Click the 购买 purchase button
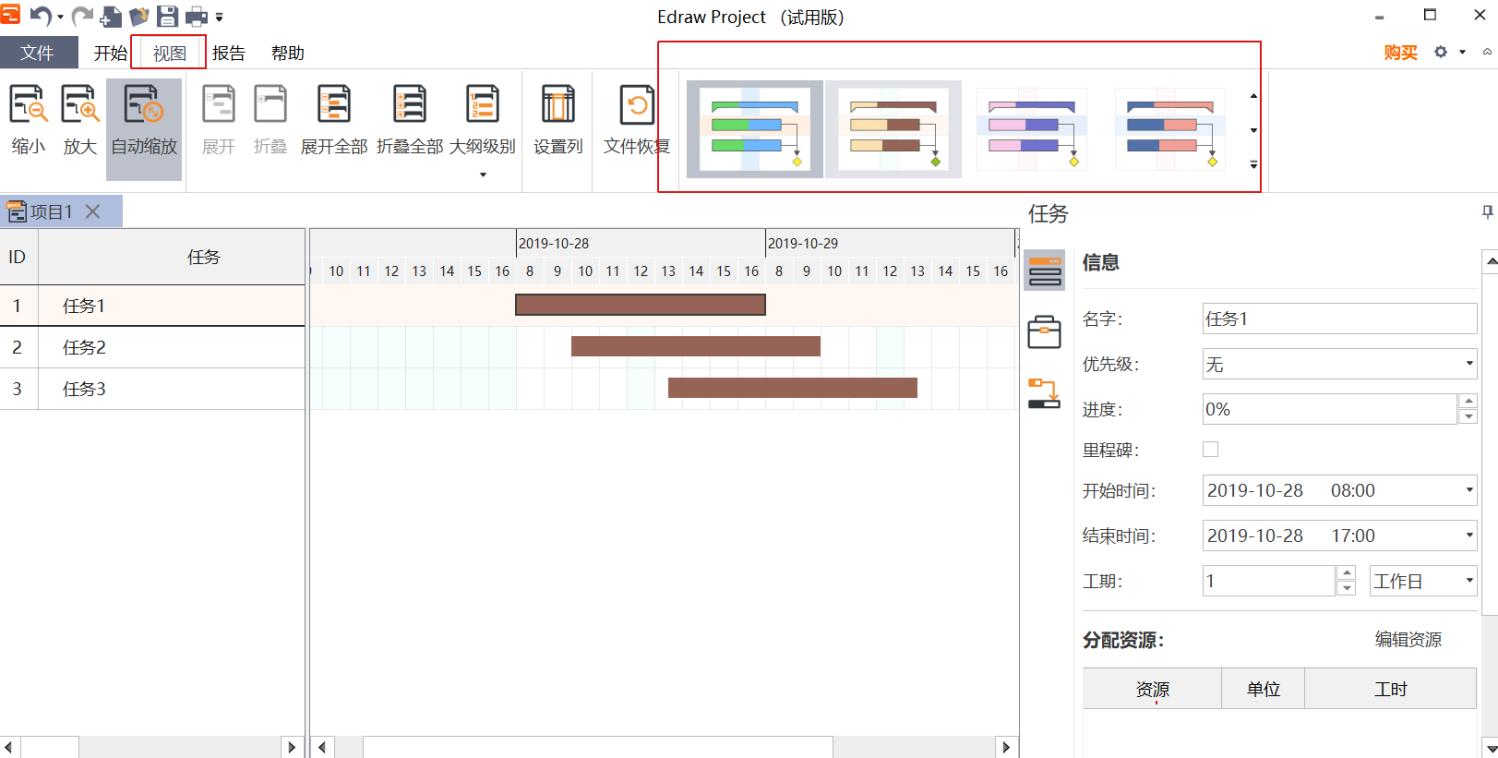 point(1401,53)
